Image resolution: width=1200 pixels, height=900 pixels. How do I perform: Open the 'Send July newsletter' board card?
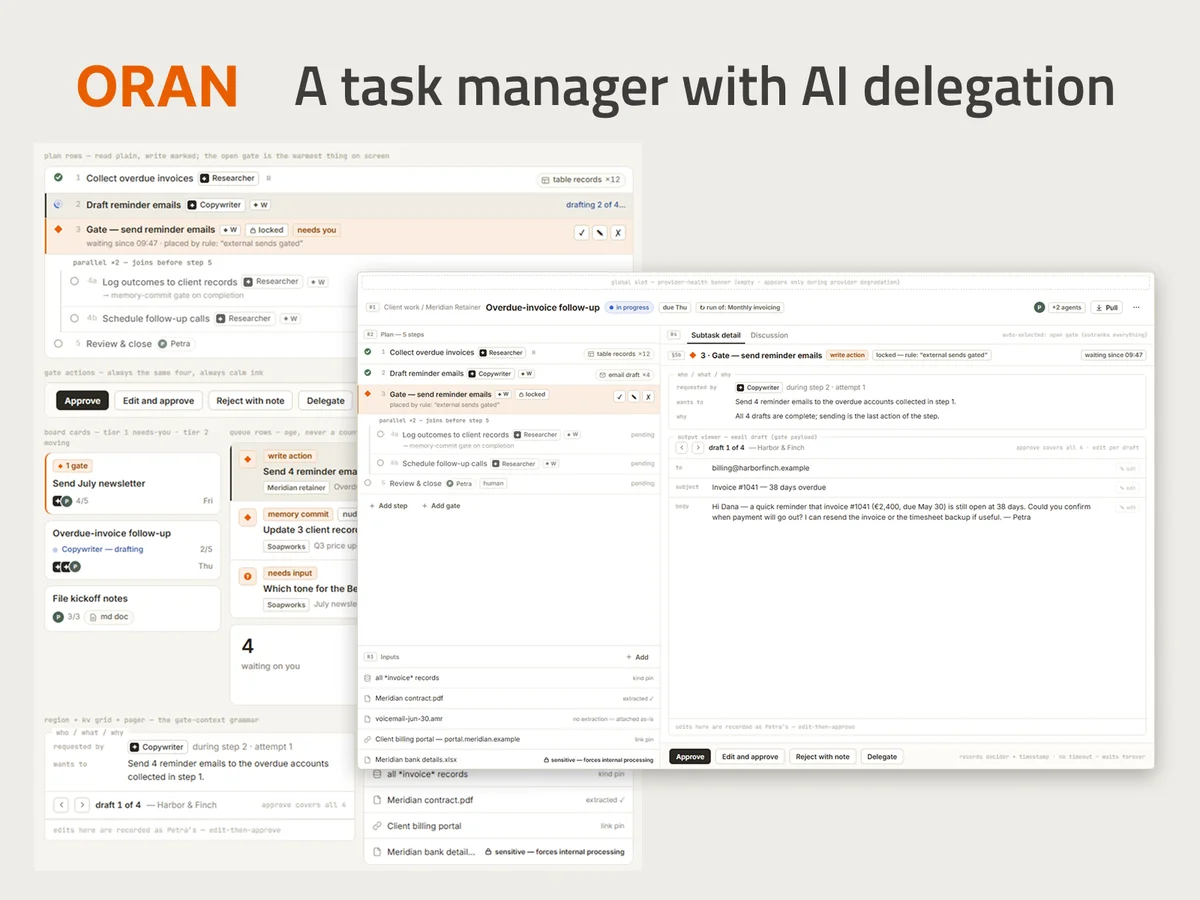click(x=132, y=483)
